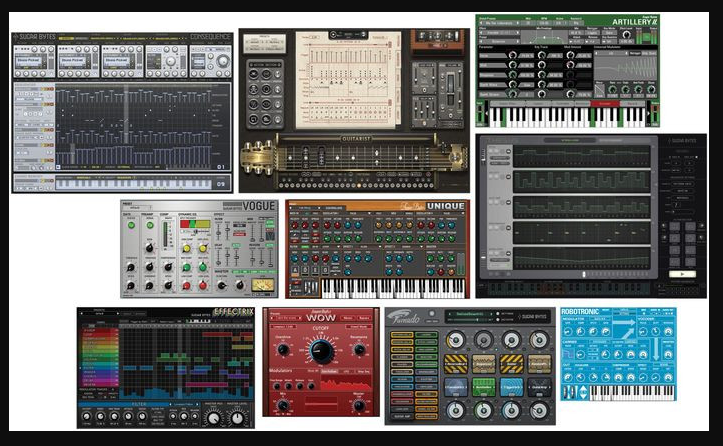Click the left green EQ knob in Vogue
Viewport: 723px width, 446px height.
pyautogui.click(x=186, y=267)
